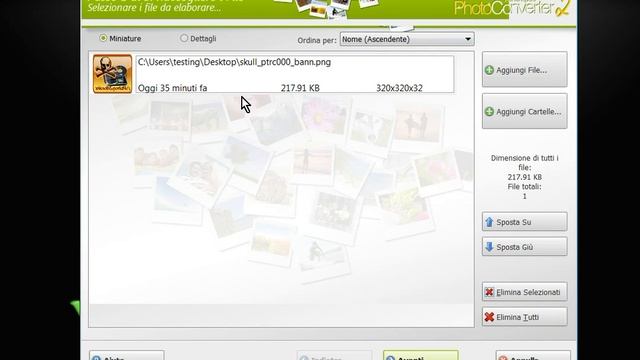This screenshot has width=640, height=360.
Task: Click the skull image thumbnail
Action: [x=112, y=74]
